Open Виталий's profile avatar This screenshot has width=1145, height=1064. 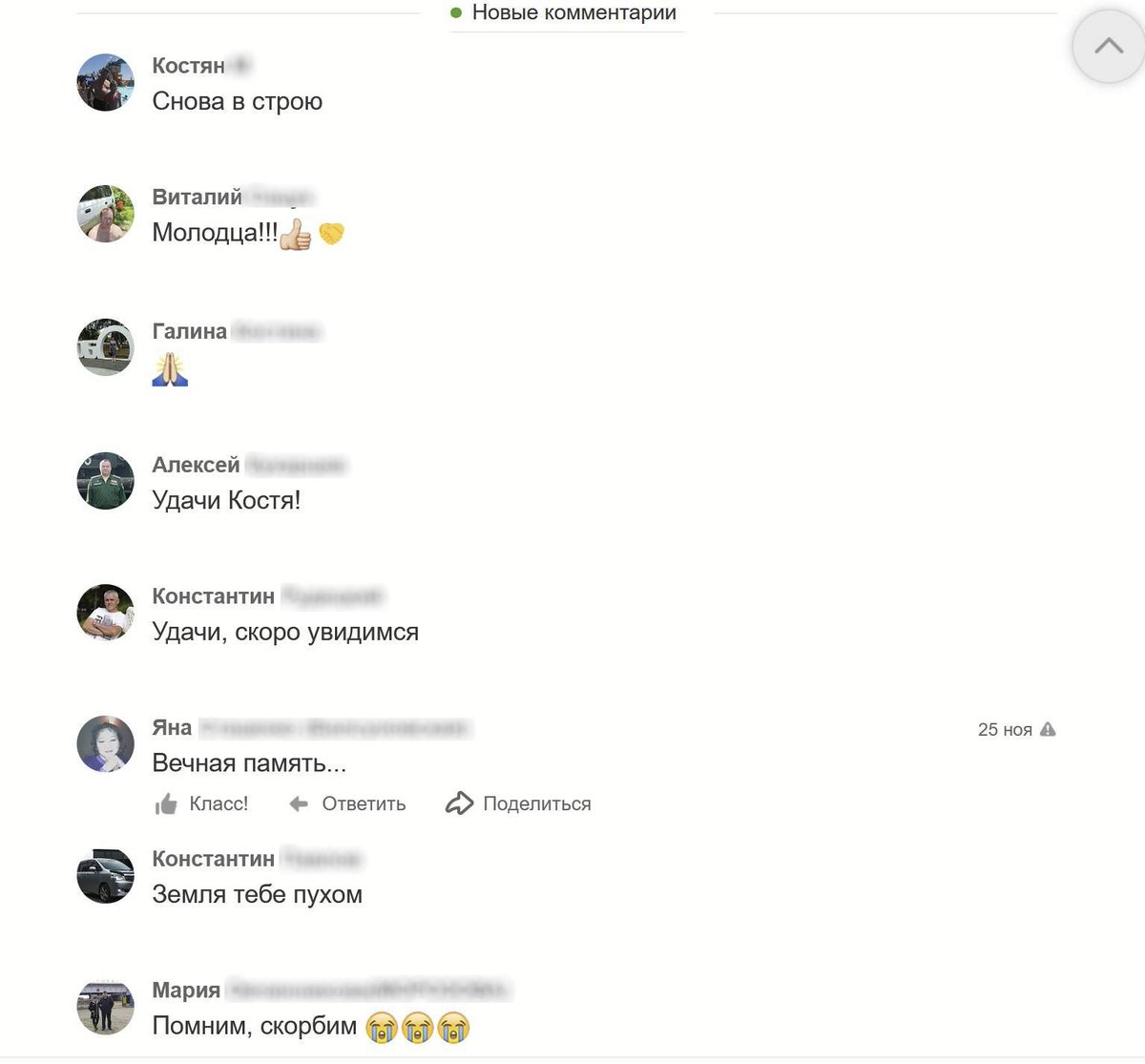(105, 214)
